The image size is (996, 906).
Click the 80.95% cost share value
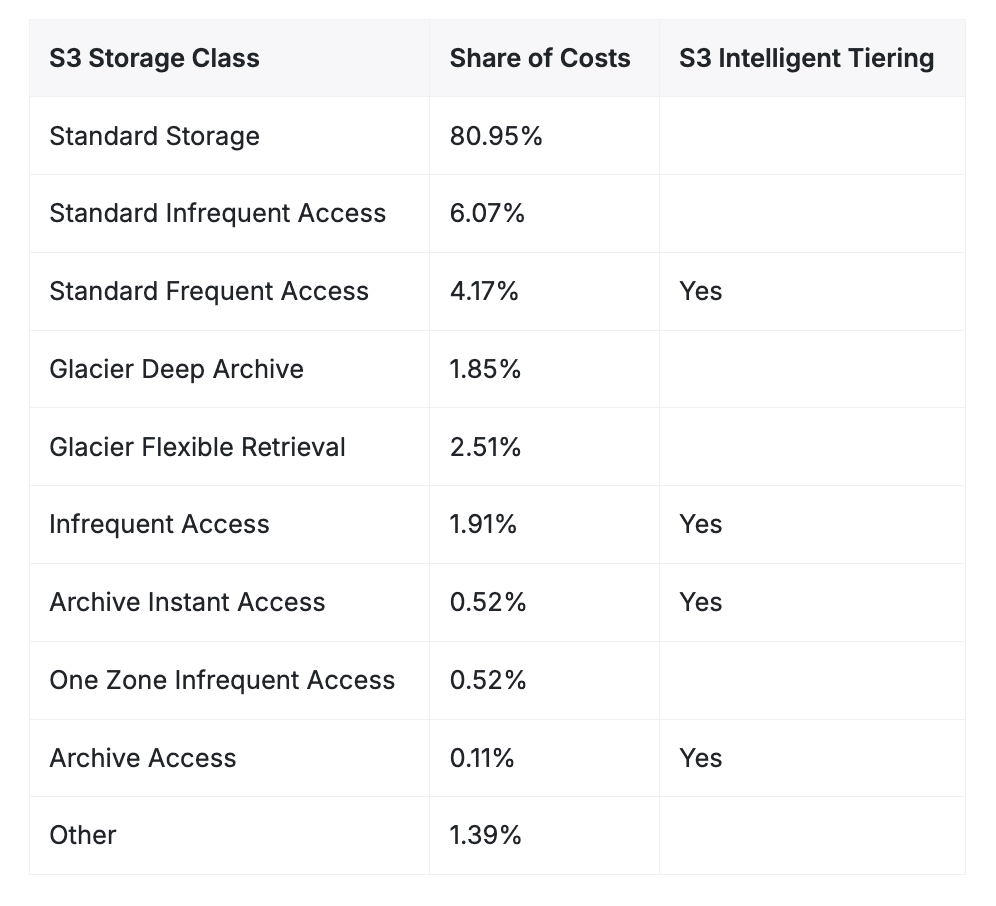[x=496, y=136]
